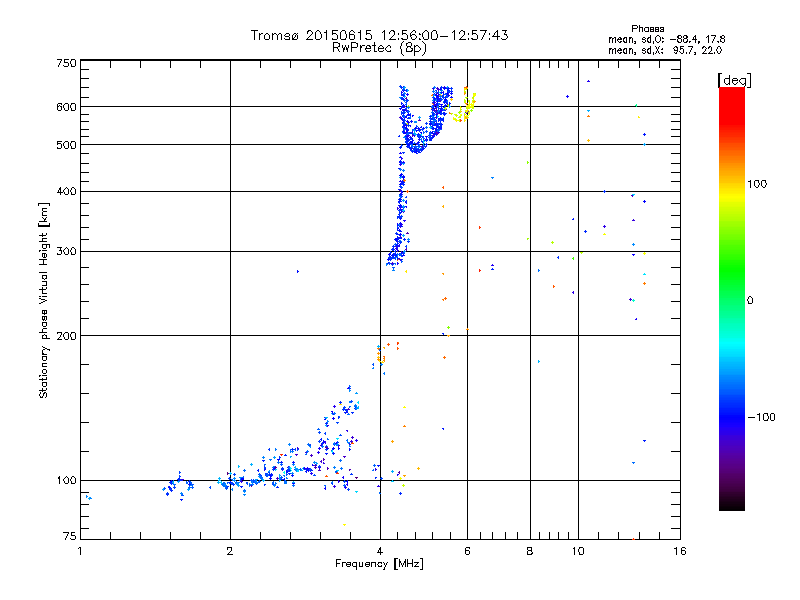Screen dimensions: 800x600
Task: Click the 'RwPretec (8p)' subtitle
Action: click(379, 48)
